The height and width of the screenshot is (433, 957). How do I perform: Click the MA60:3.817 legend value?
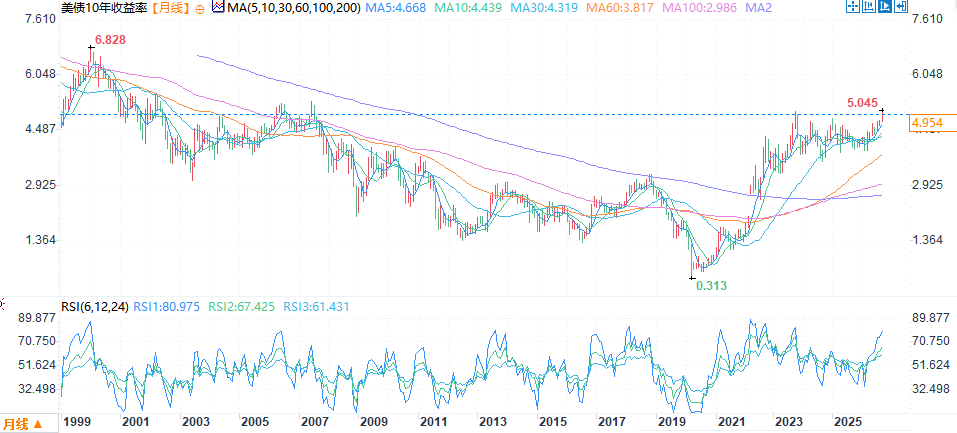619,8
